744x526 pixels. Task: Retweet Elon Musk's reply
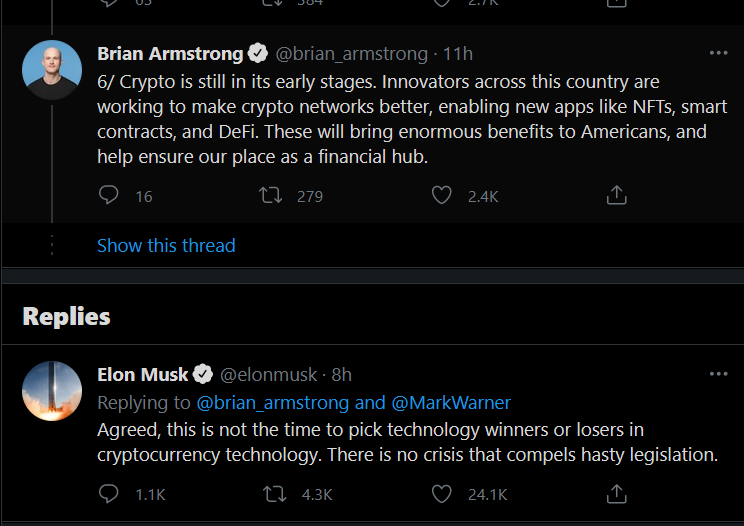tap(270, 494)
